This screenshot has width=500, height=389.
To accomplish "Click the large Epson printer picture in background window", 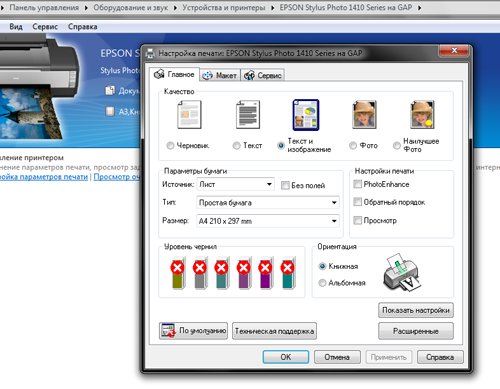I will tap(38, 88).
